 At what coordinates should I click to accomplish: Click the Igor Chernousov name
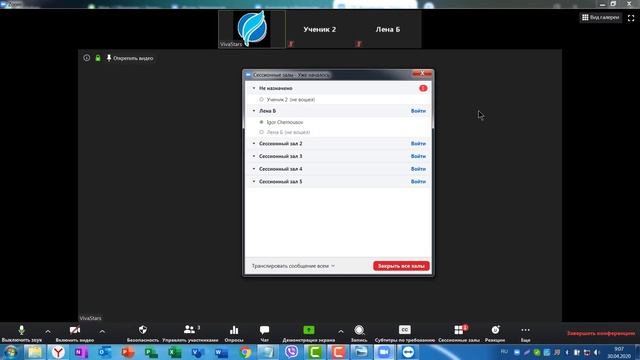285,122
